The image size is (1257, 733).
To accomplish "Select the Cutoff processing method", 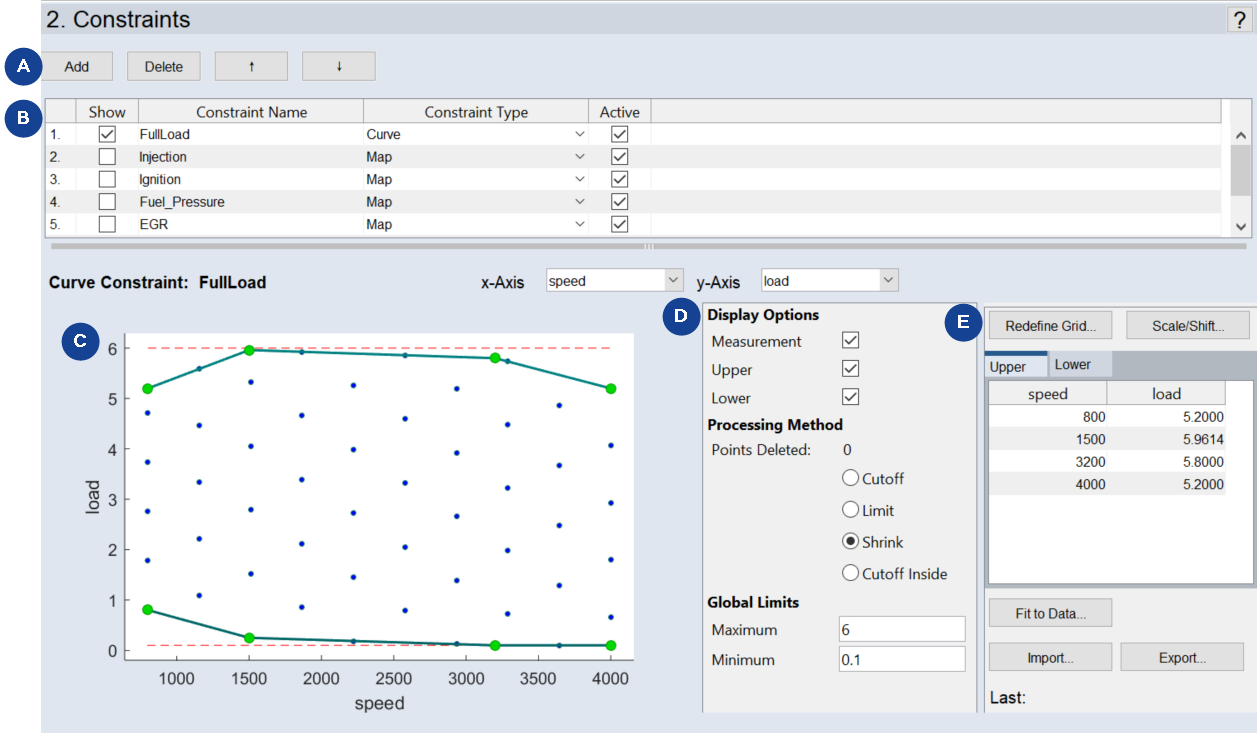I will (851, 478).
